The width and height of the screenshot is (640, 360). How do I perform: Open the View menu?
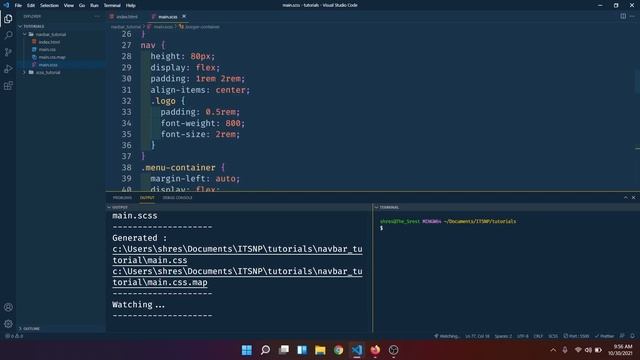pos(69,5)
